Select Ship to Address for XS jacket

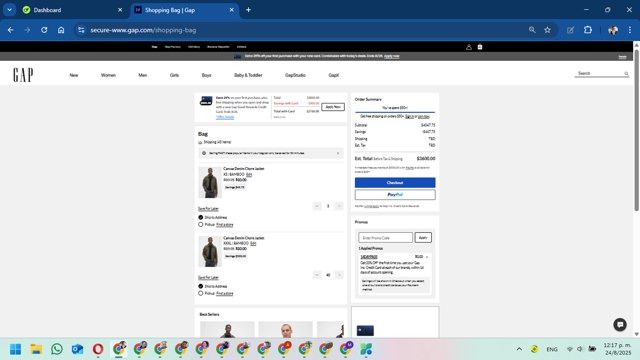pyautogui.click(x=200, y=218)
